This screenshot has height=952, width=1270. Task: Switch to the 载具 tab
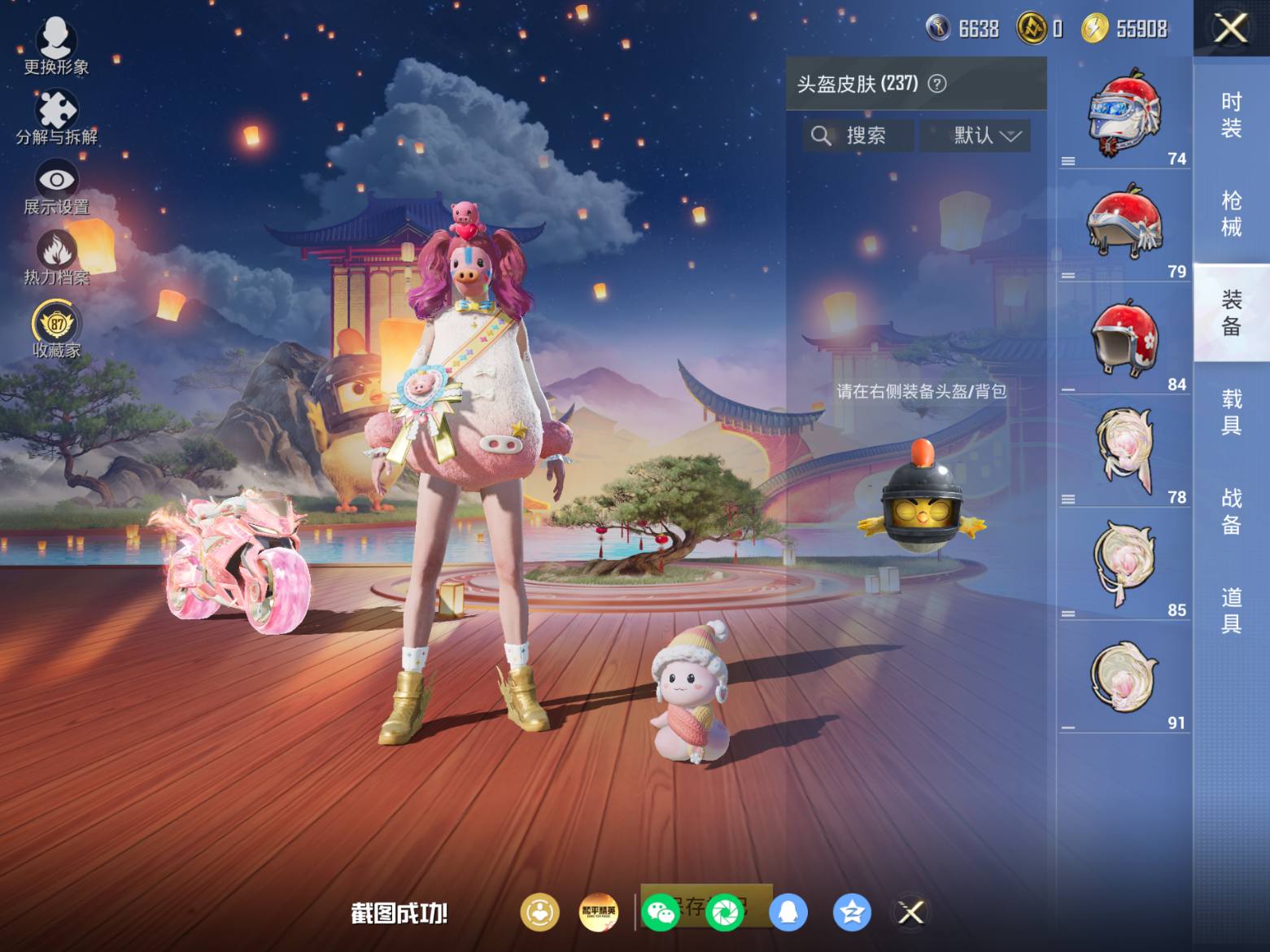(1232, 412)
